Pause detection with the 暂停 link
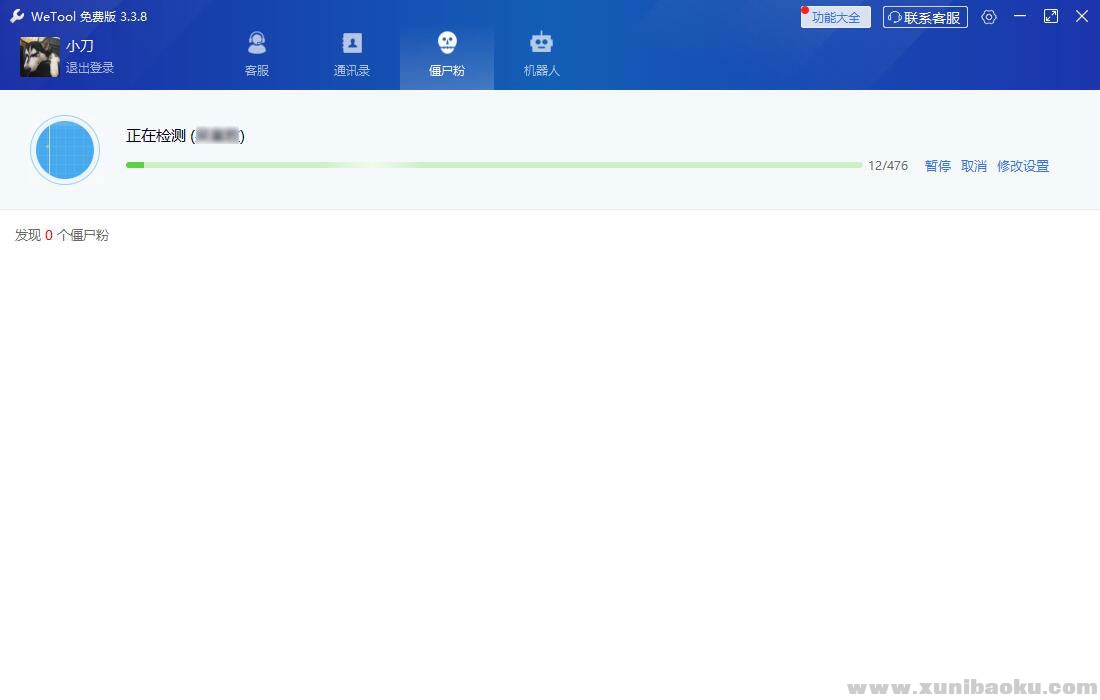 (x=938, y=166)
